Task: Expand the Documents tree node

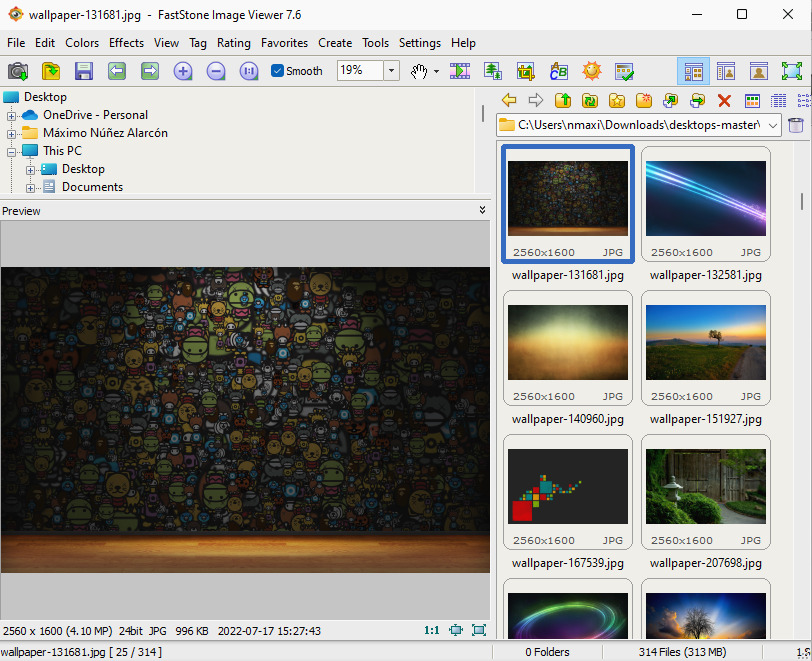Action: click(30, 187)
